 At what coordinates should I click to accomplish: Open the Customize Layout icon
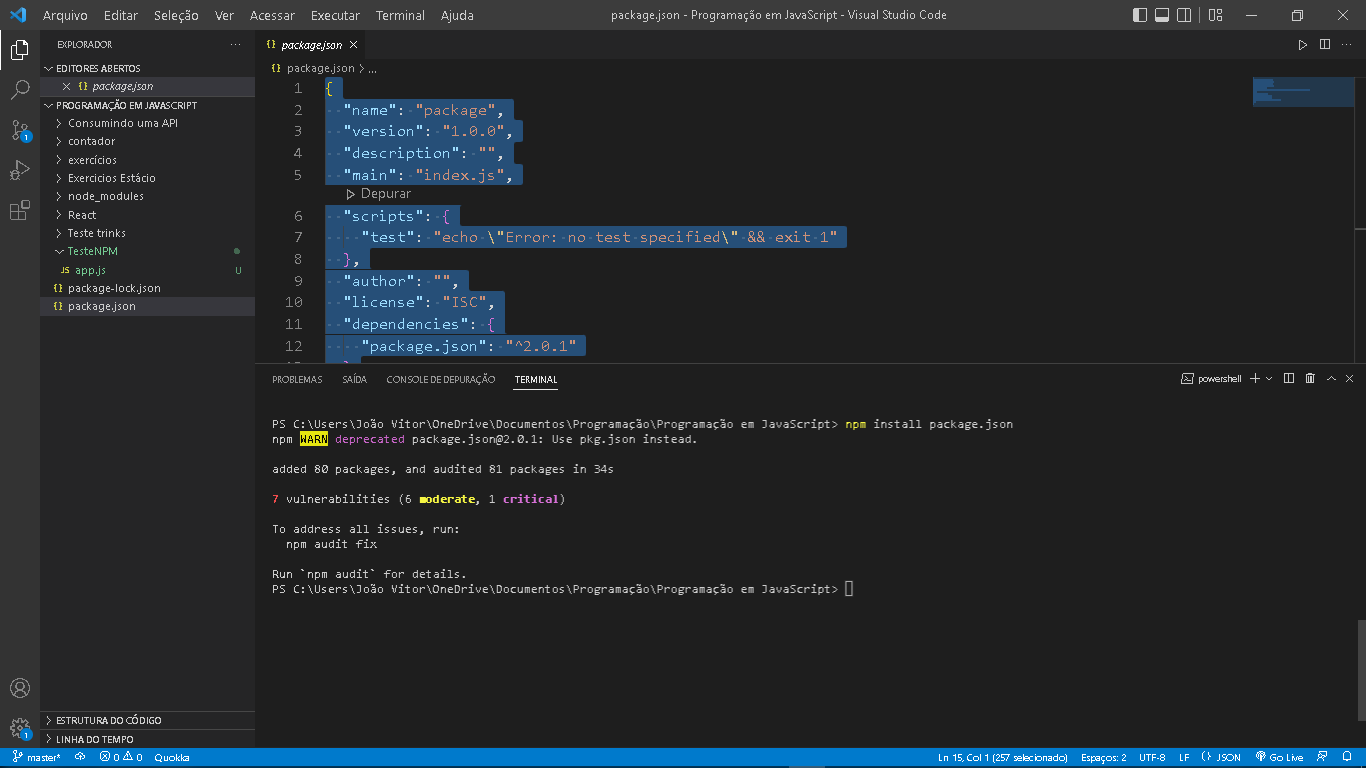point(1215,15)
